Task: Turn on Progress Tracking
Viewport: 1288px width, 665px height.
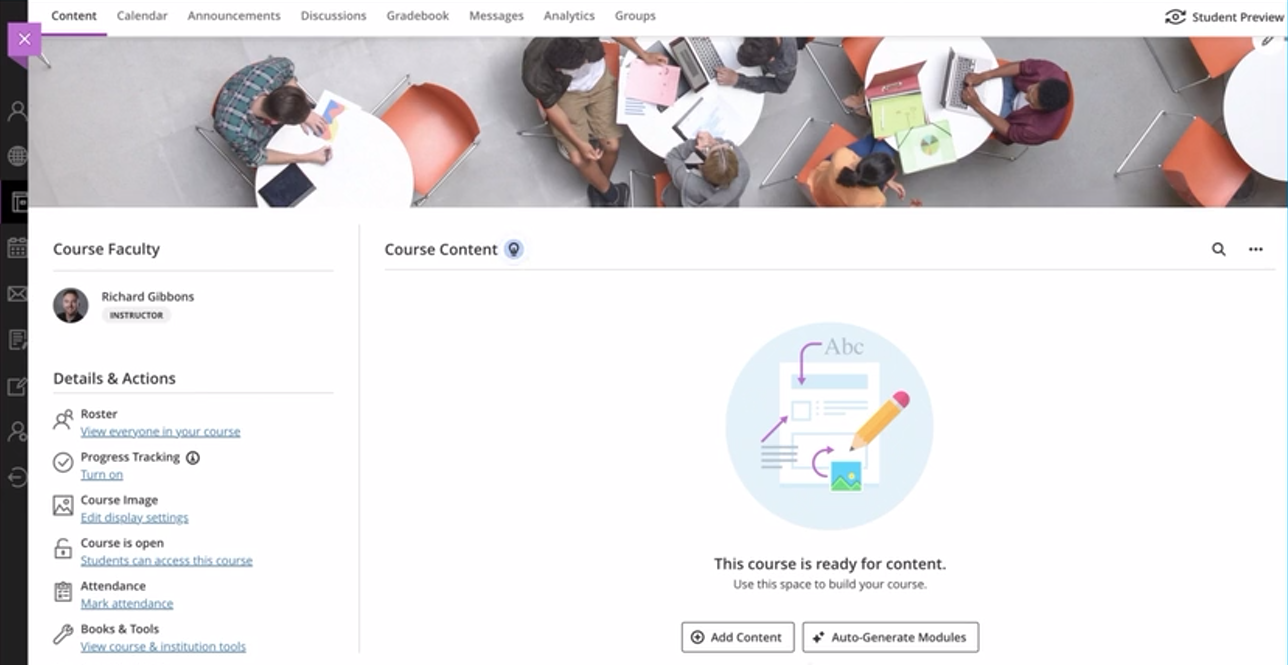Action: pos(102,475)
